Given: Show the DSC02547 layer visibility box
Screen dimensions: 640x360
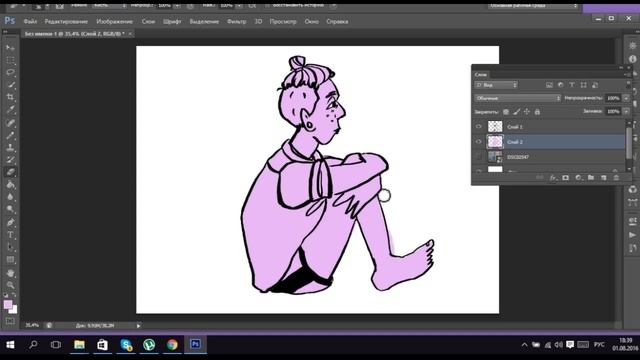Looking at the screenshot, I should coord(479,157).
